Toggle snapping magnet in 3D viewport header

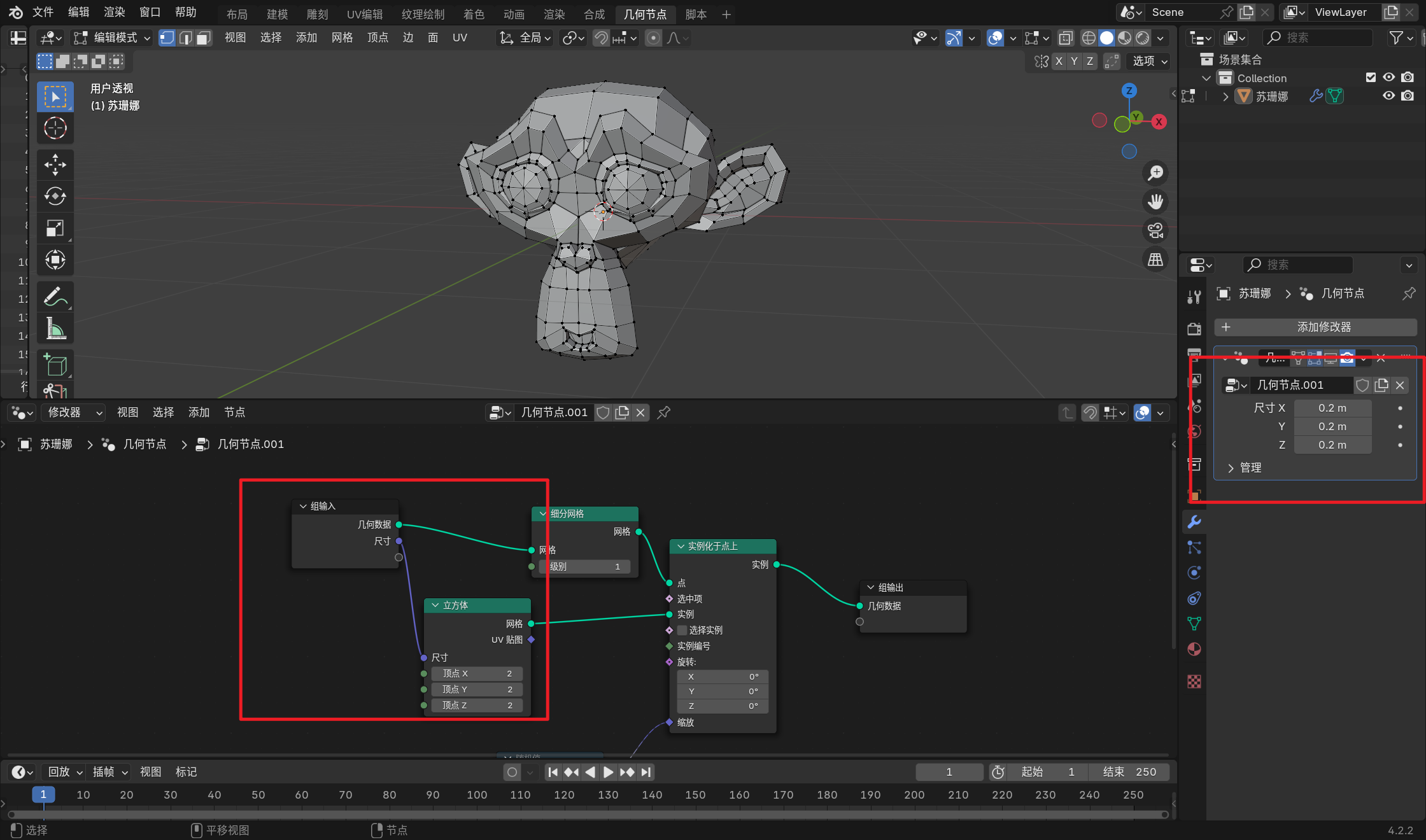pos(600,38)
